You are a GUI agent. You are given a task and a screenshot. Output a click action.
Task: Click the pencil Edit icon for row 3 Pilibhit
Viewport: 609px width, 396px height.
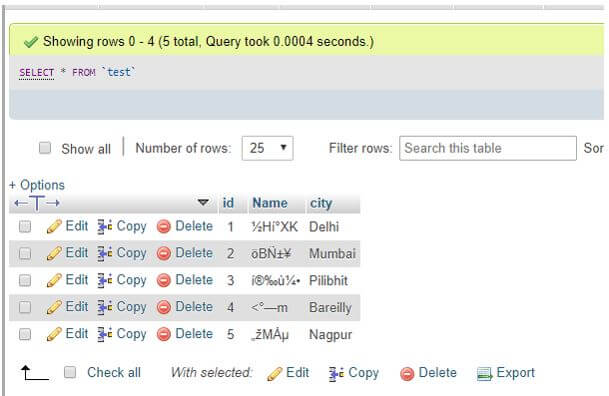[54, 280]
